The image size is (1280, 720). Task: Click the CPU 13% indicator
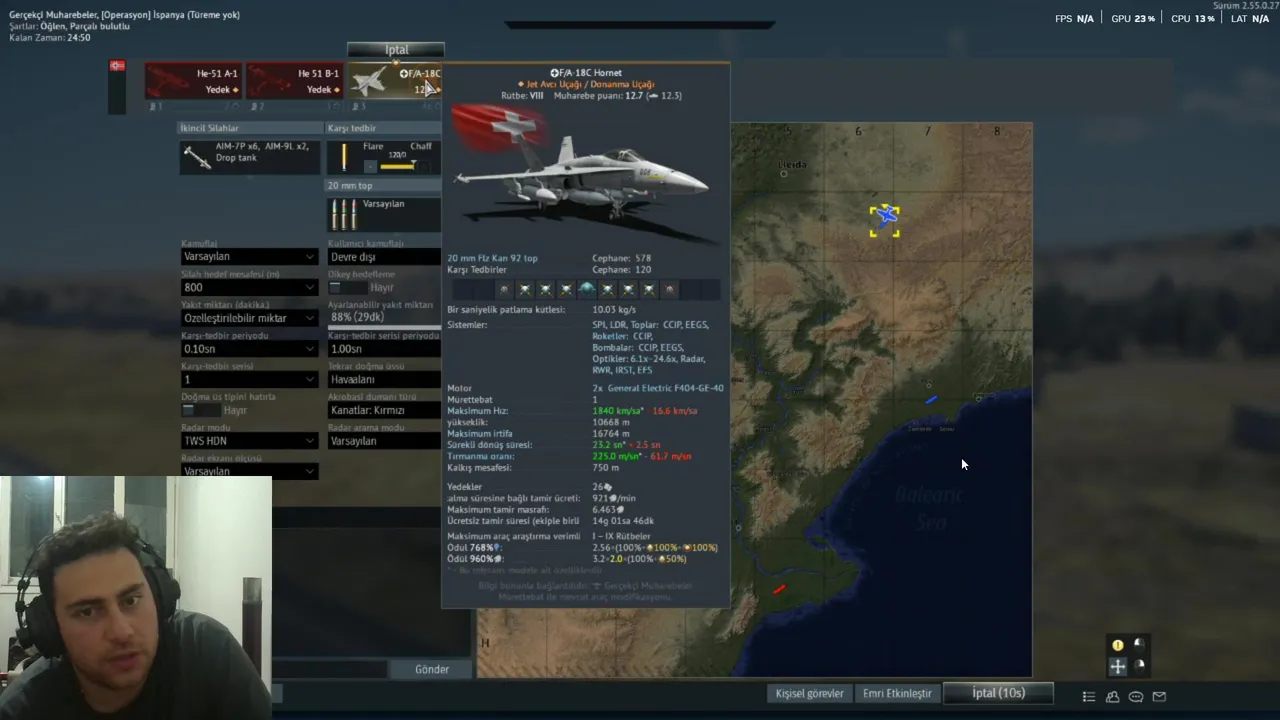(x=1193, y=19)
